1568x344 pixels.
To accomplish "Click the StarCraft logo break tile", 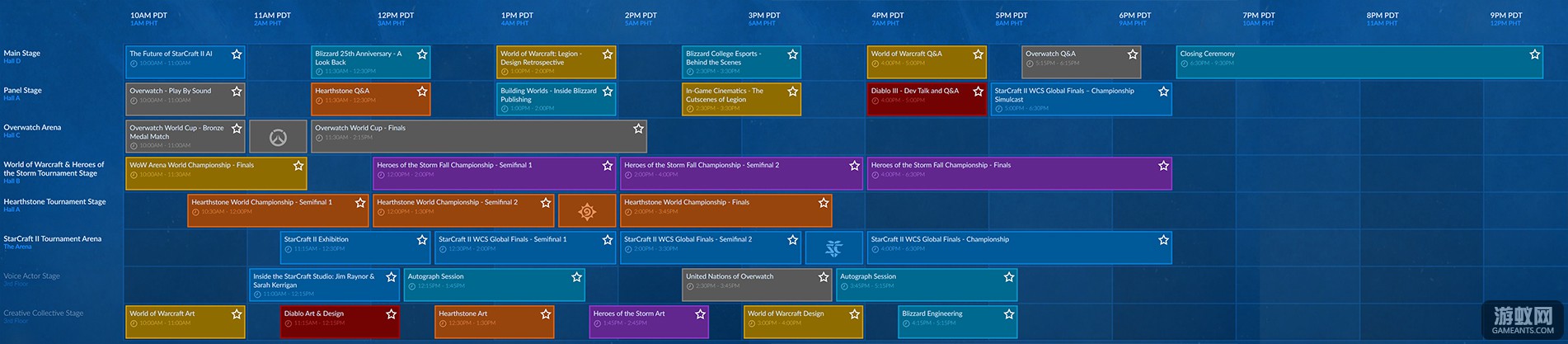I will pyautogui.click(x=834, y=248).
